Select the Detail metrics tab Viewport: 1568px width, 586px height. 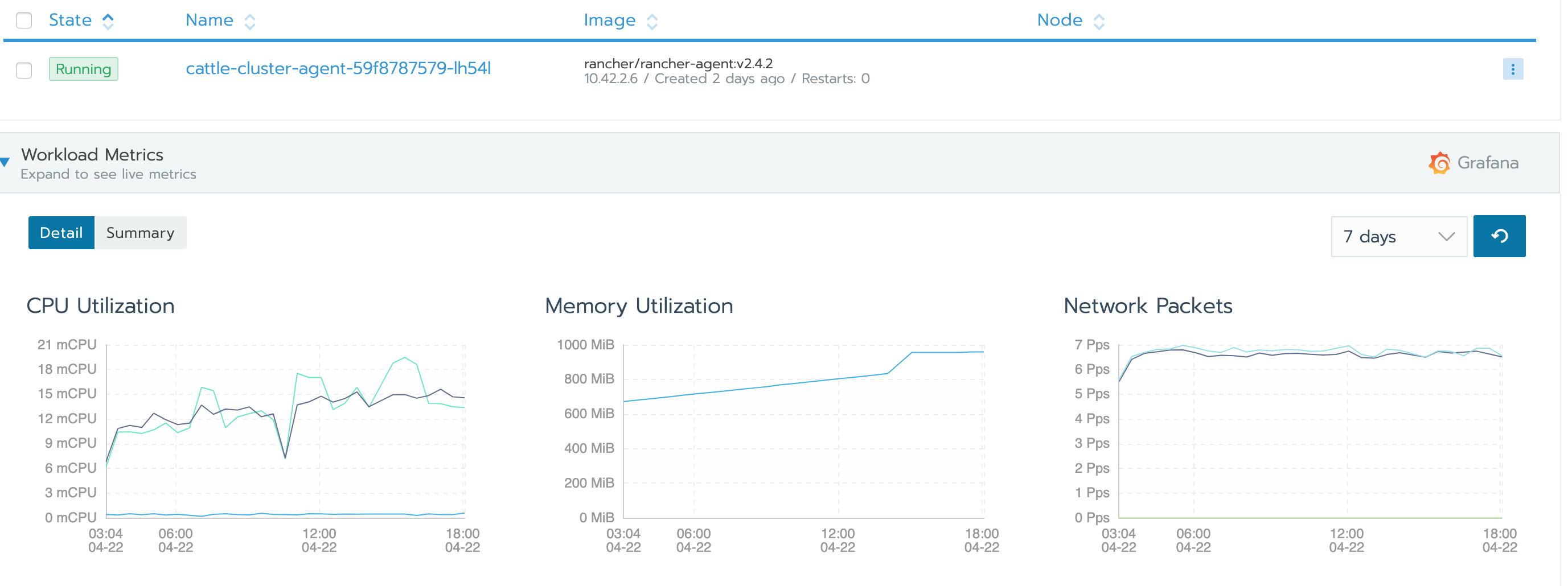pos(61,233)
